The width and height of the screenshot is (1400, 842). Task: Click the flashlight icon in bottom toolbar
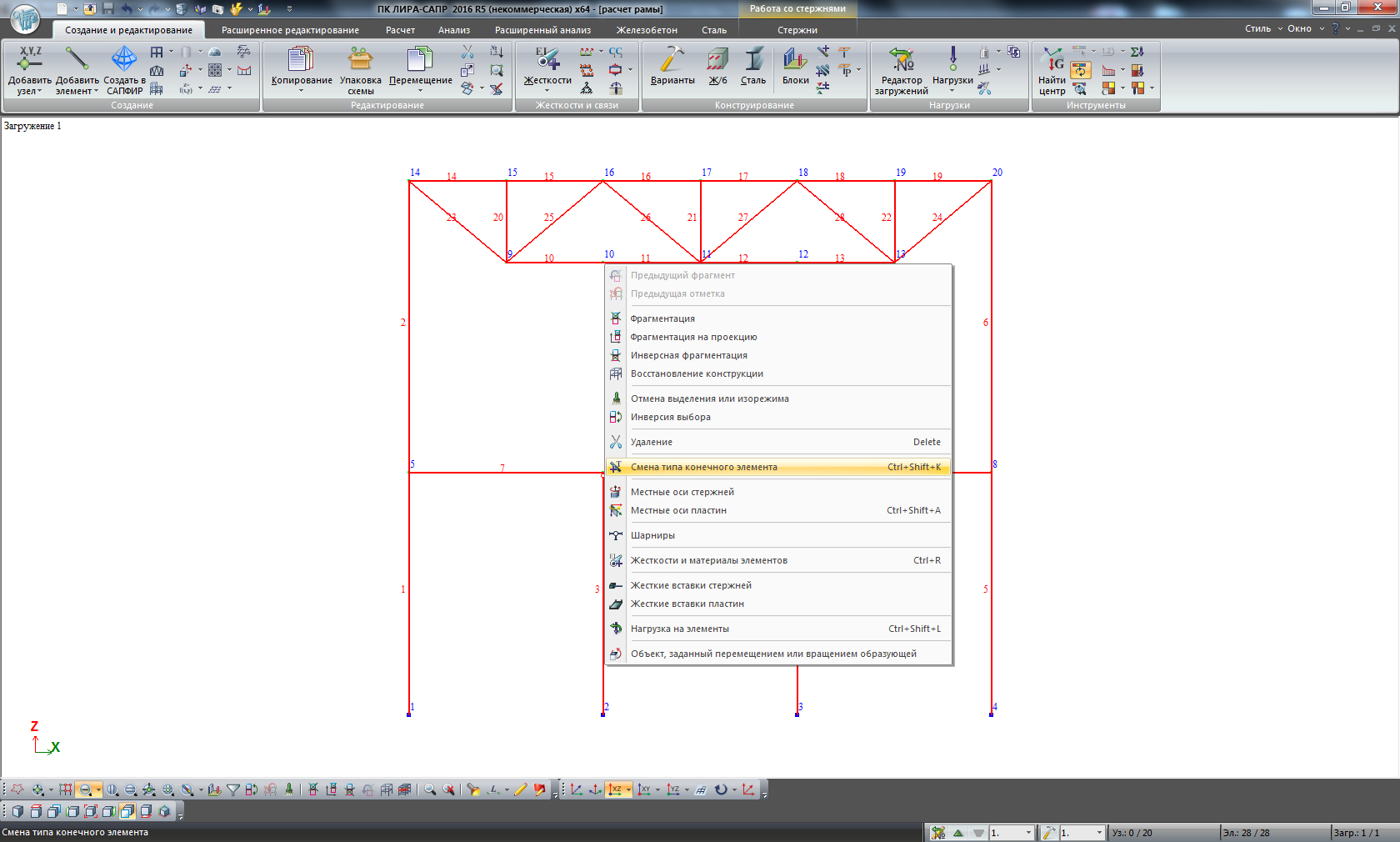473,789
